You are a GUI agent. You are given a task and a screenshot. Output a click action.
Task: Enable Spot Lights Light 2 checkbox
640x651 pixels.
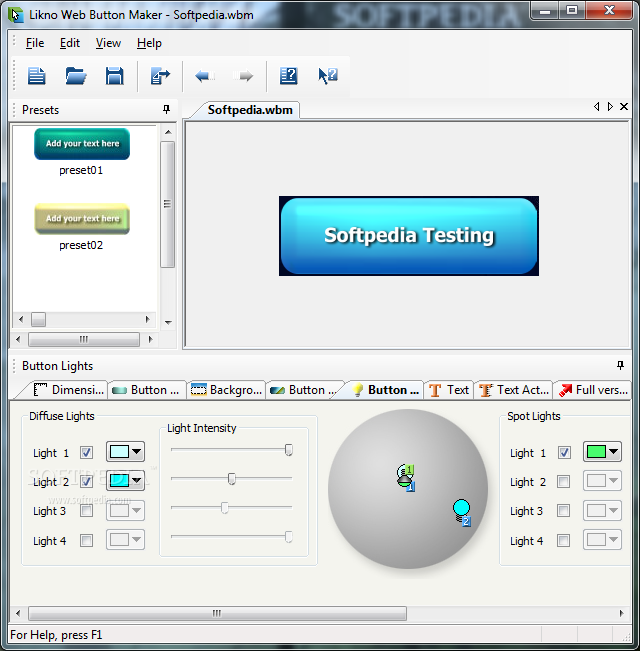[x=564, y=481]
